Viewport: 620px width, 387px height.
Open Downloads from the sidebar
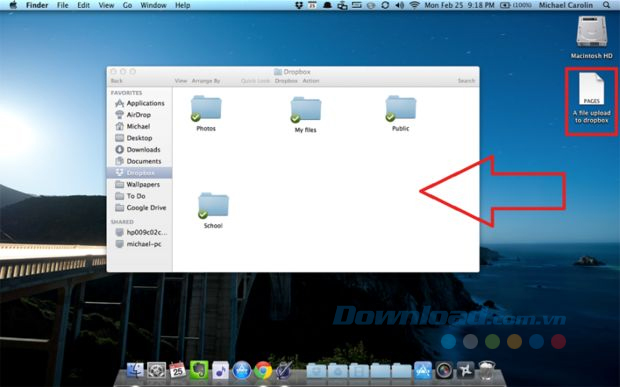(138, 149)
